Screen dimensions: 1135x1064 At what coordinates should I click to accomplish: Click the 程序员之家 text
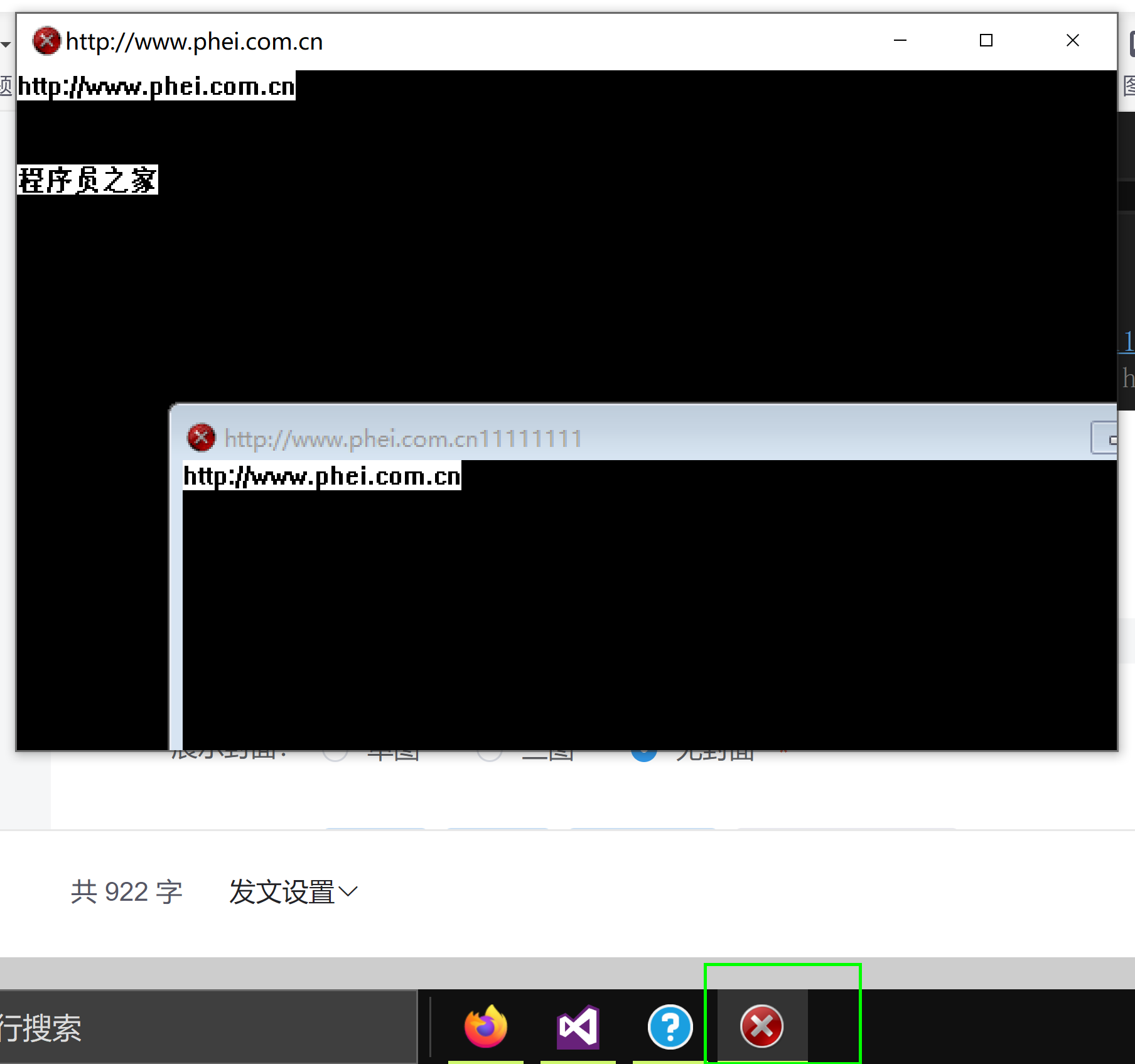point(87,180)
